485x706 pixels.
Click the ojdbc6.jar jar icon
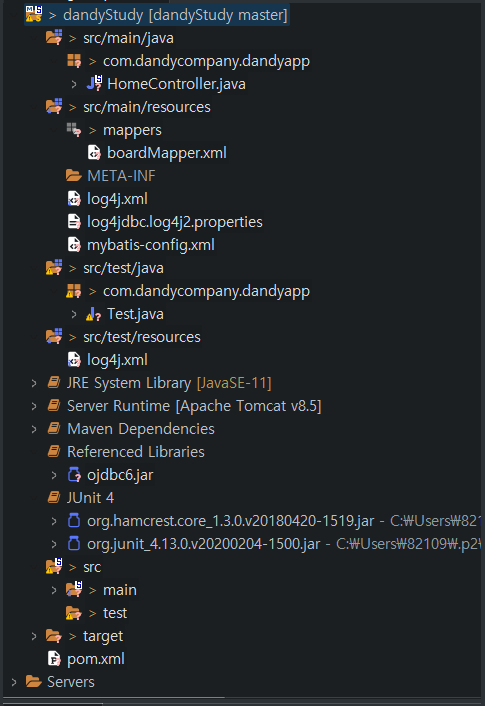74,475
